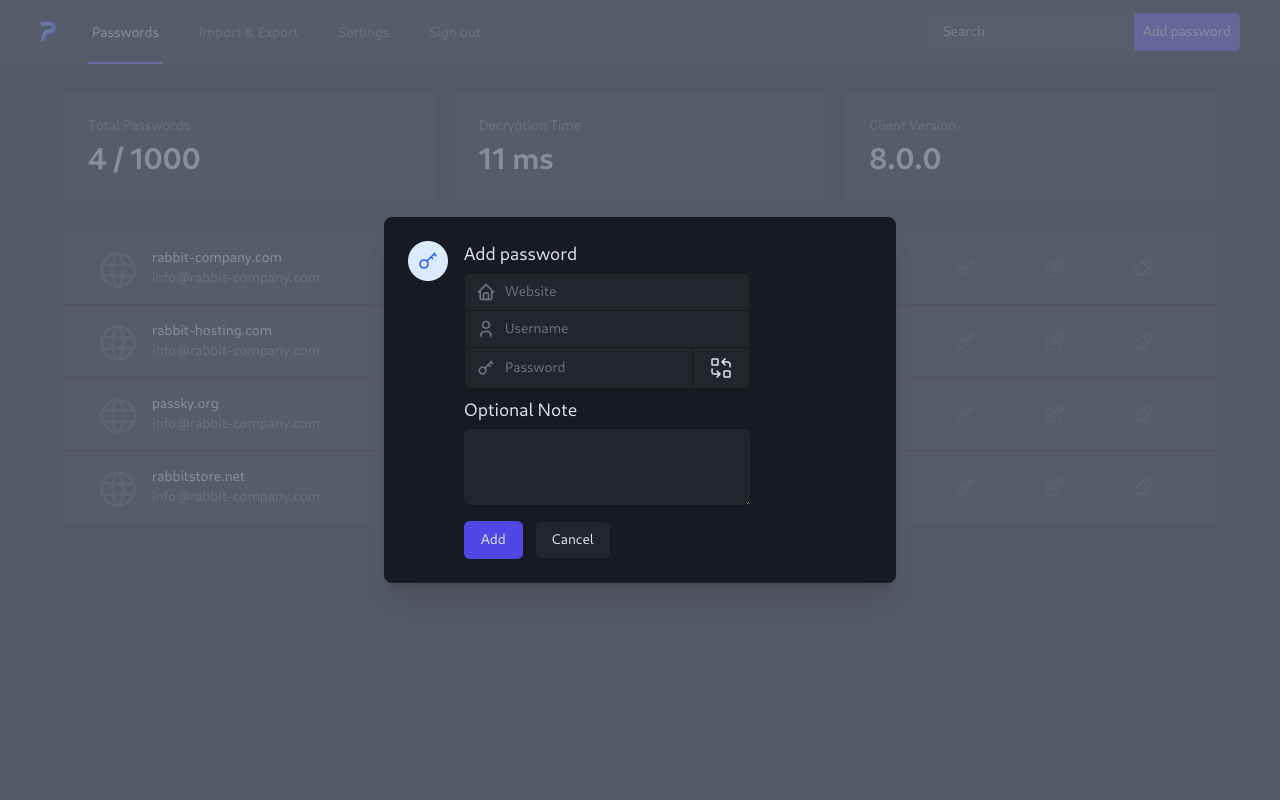Open the Passwords tab
1280x800 pixels.
(x=125, y=32)
